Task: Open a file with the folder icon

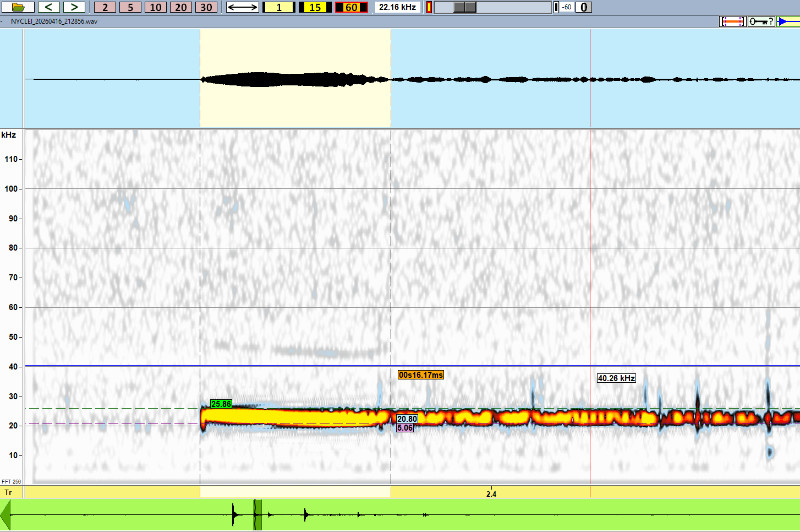Action: tap(22, 7)
